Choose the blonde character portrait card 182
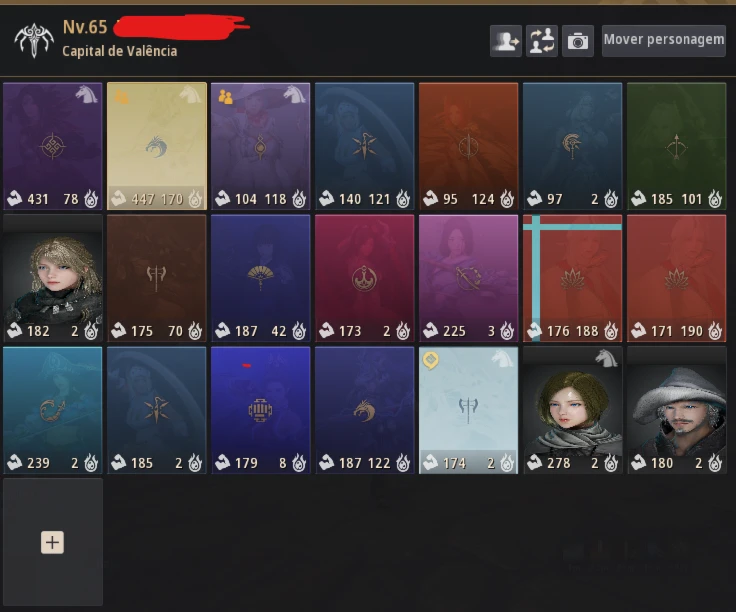Screen dimensions: 736x612 (53, 278)
